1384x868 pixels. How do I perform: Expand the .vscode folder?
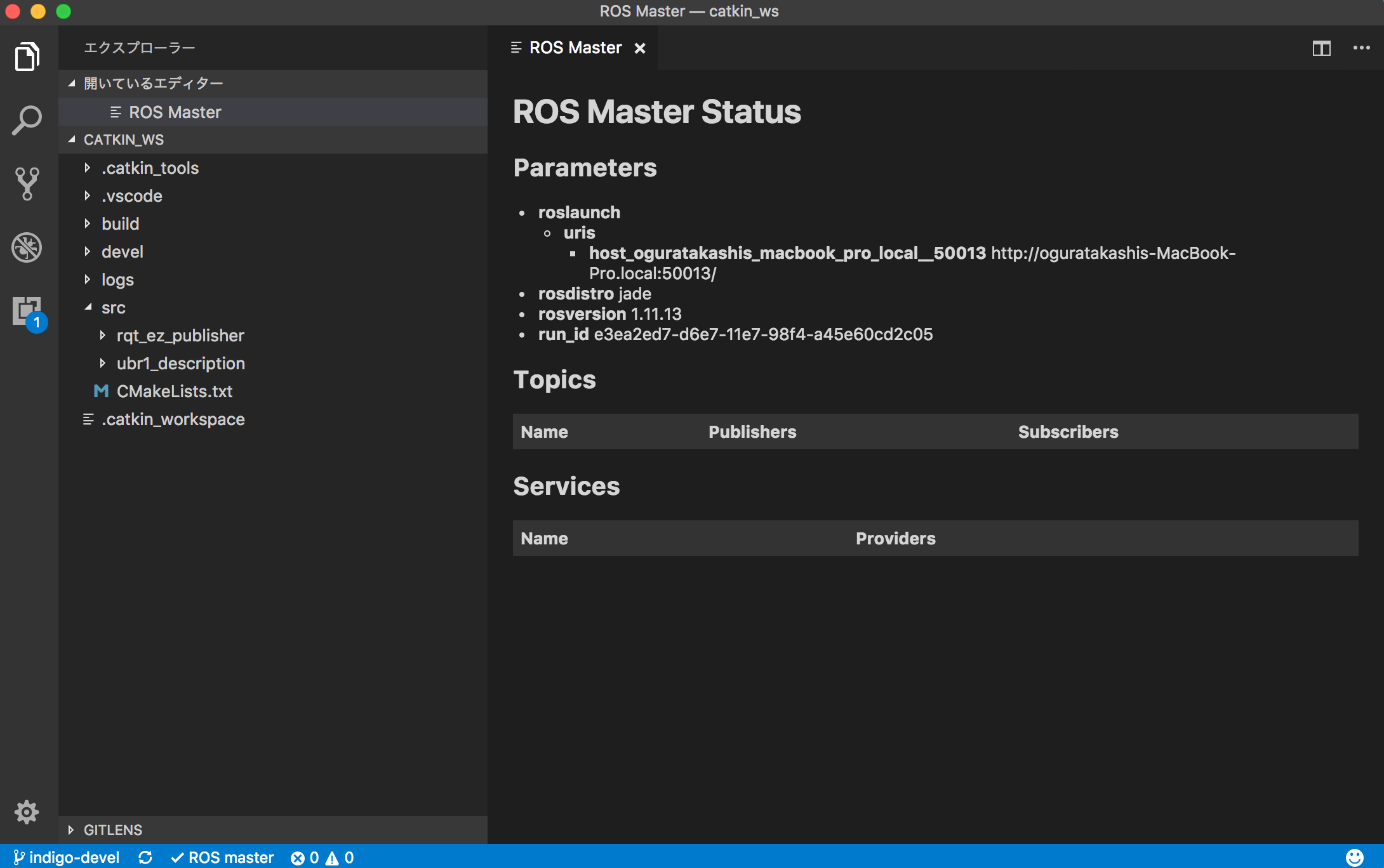(273, 195)
